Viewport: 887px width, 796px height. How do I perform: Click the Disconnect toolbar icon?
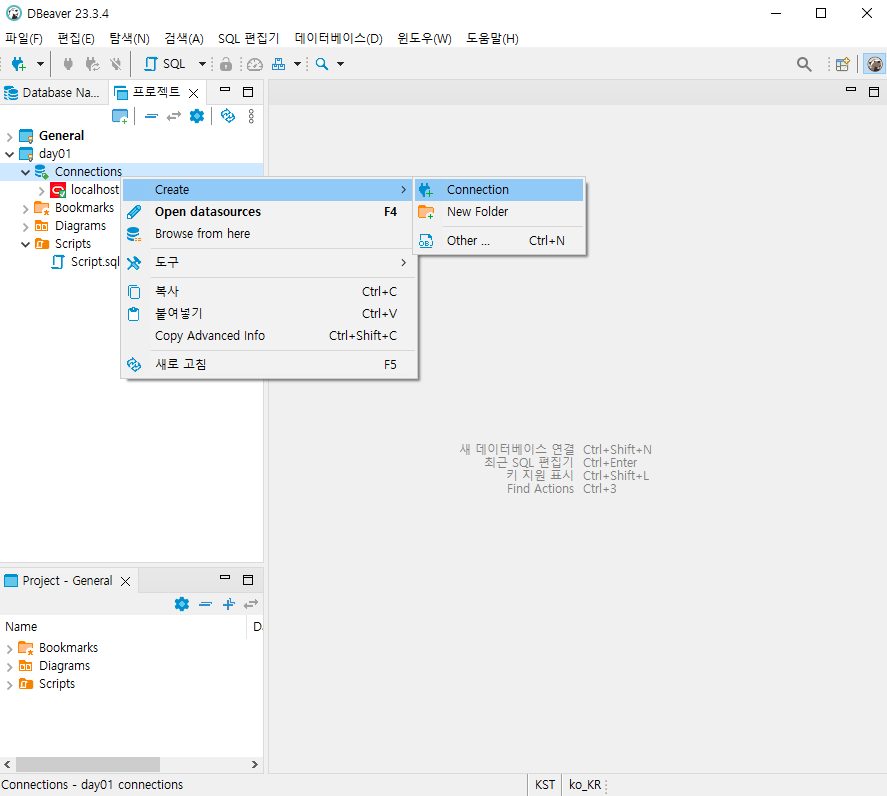tap(115, 64)
